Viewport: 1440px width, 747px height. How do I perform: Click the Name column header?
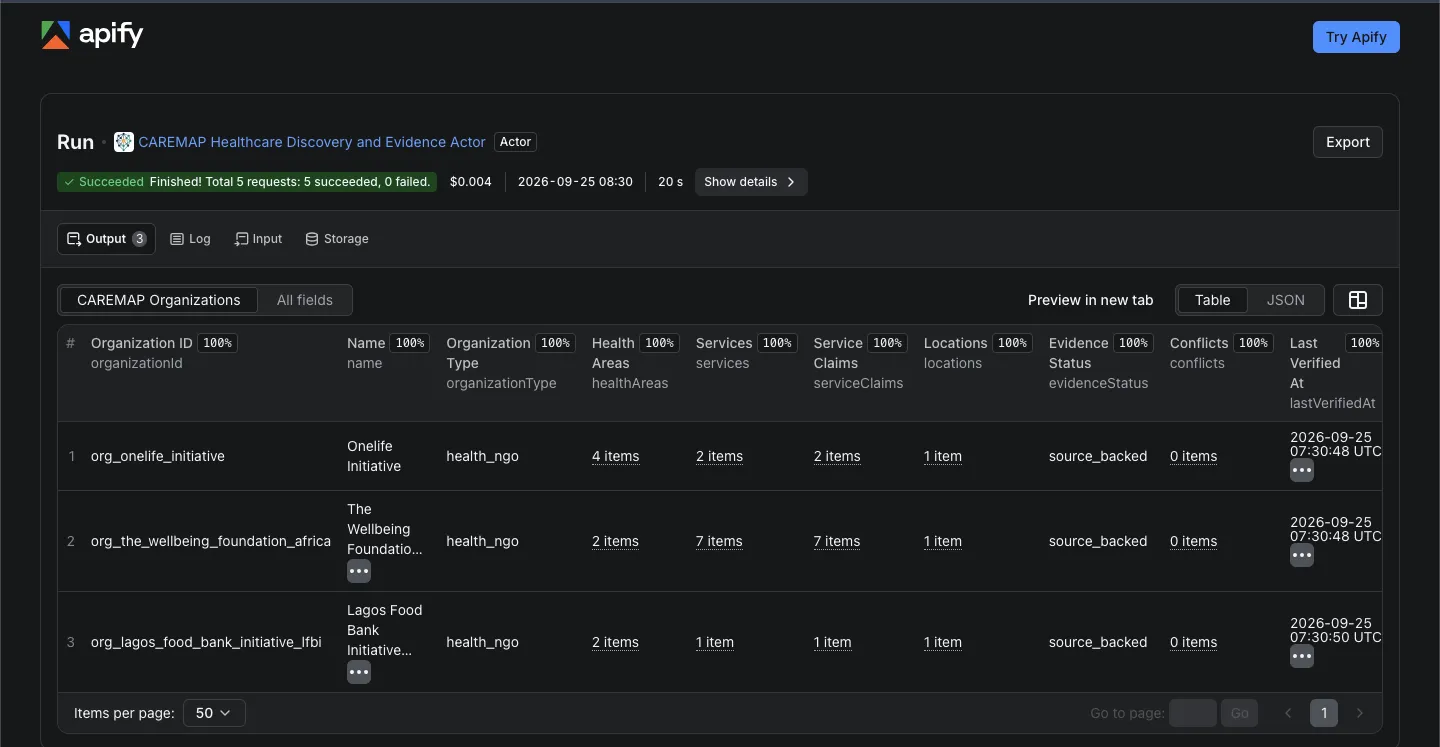388,353
